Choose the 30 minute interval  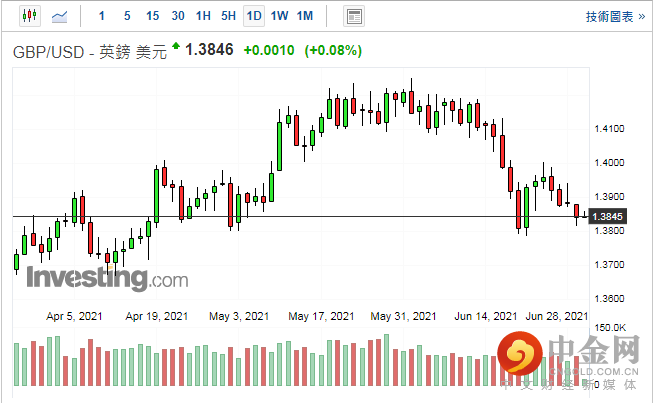coord(178,16)
